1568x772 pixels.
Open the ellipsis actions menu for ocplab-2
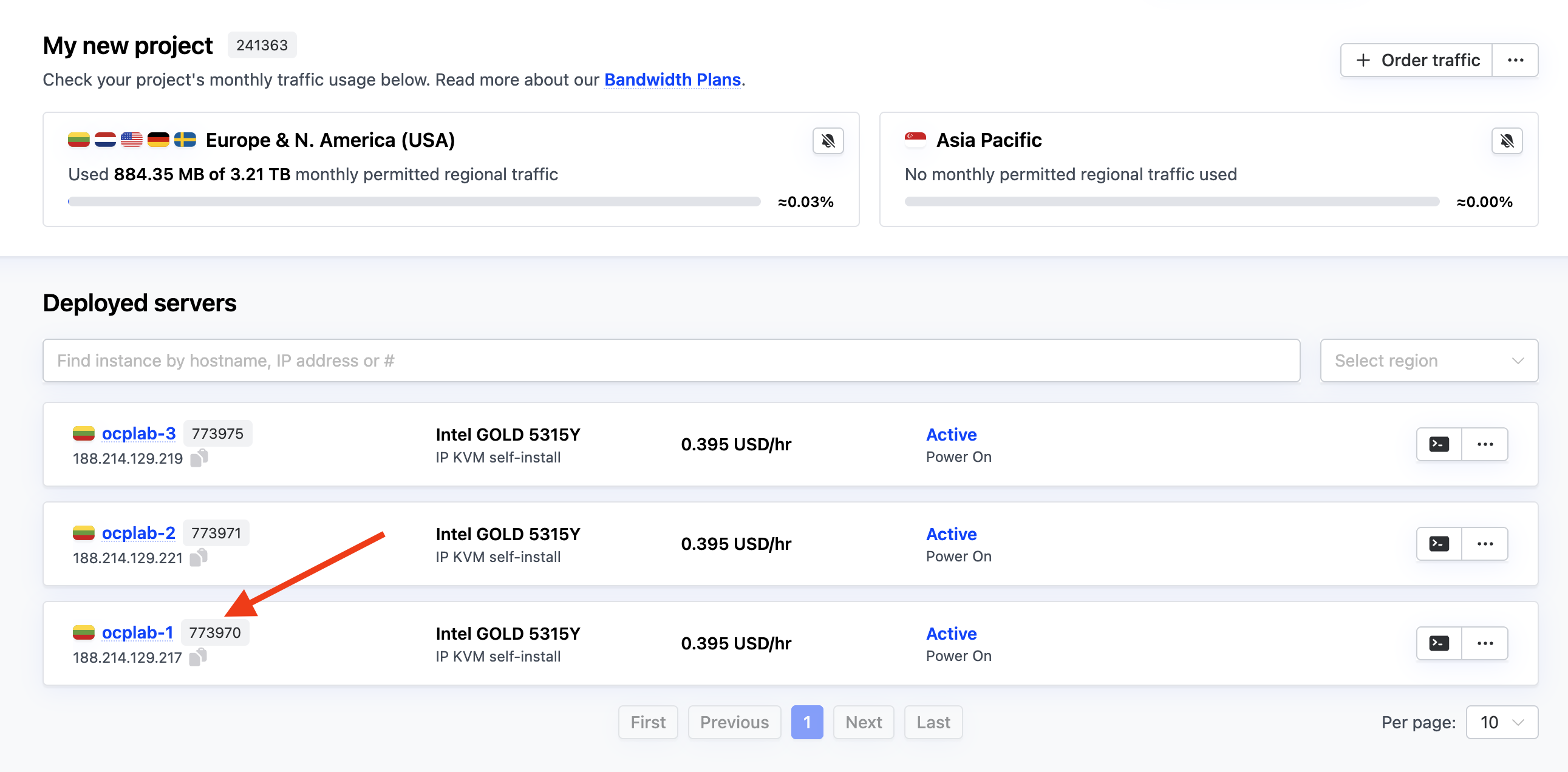tap(1485, 543)
